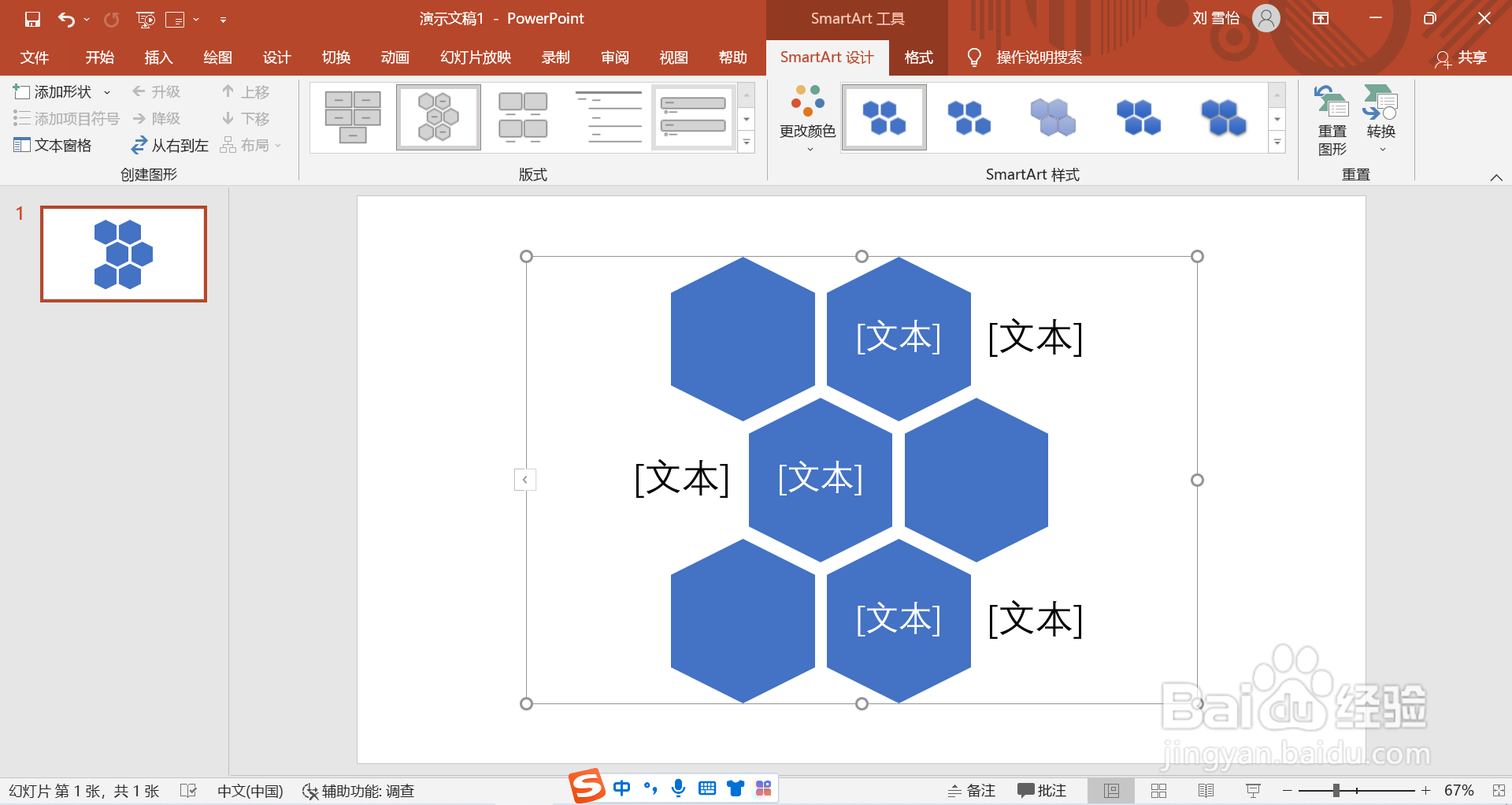1512x805 pixels.
Task: Switch to the 格式 tab under SmartArt tools
Action: click(918, 57)
